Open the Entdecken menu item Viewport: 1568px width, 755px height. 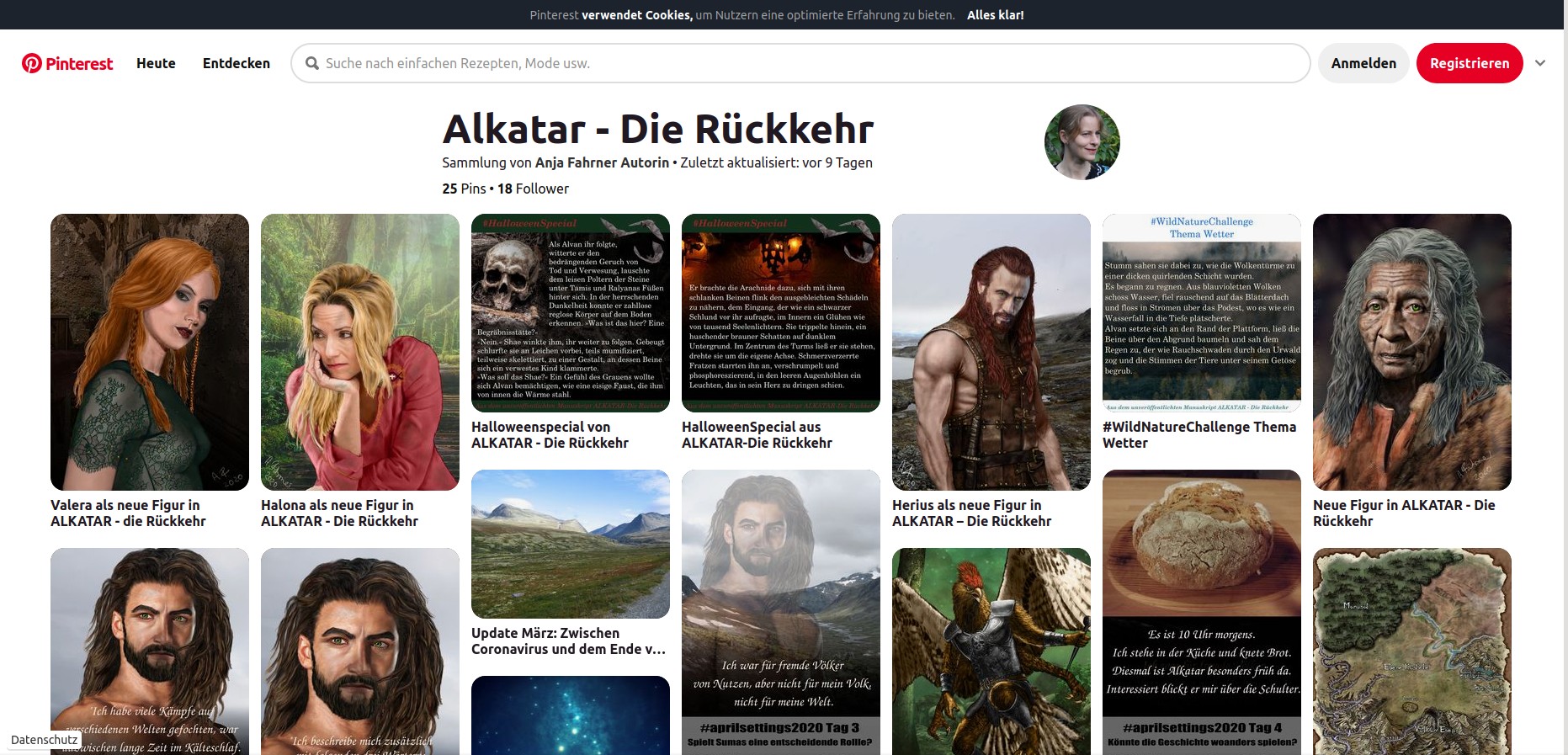click(237, 63)
